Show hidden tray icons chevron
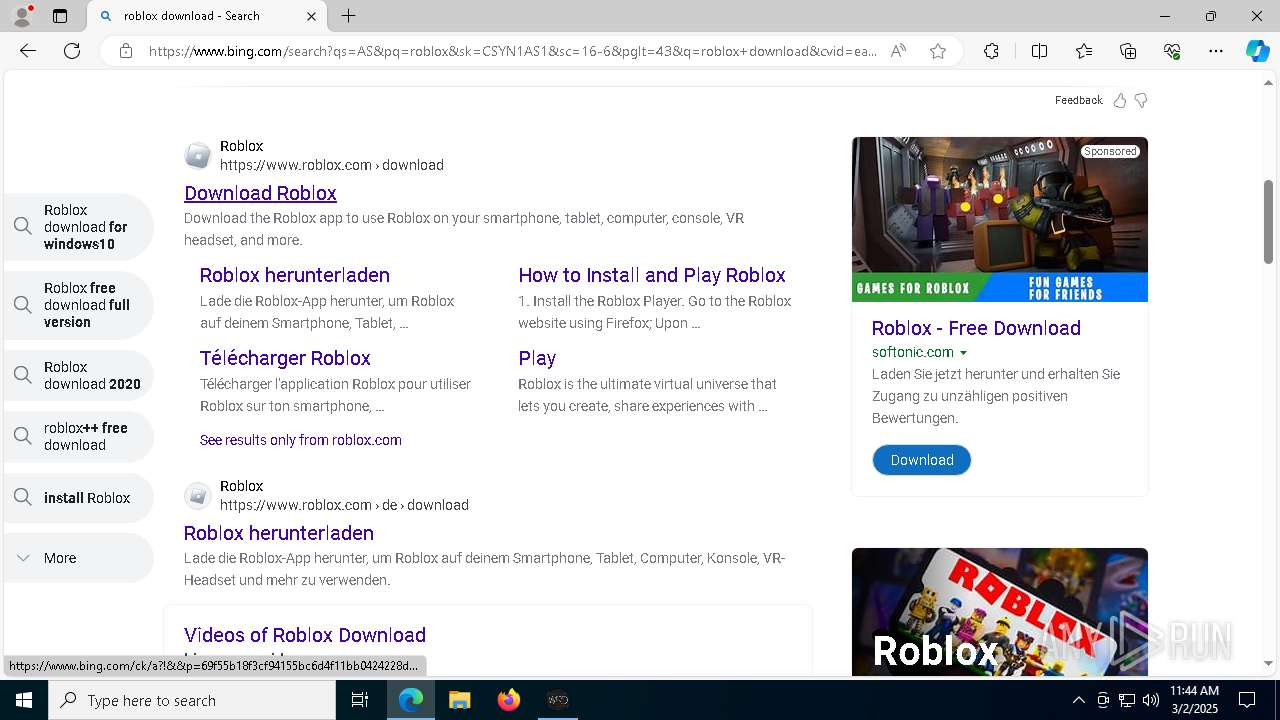Image resolution: width=1280 pixels, height=720 pixels. click(x=1078, y=700)
